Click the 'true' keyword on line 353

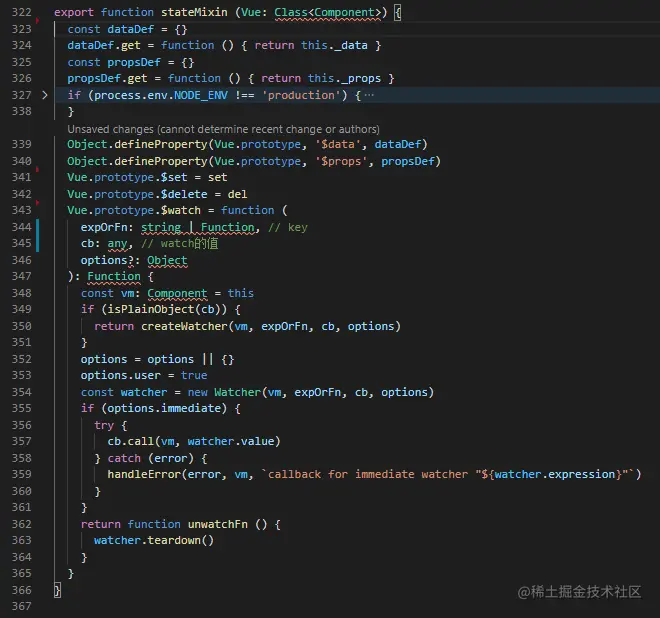pos(194,375)
